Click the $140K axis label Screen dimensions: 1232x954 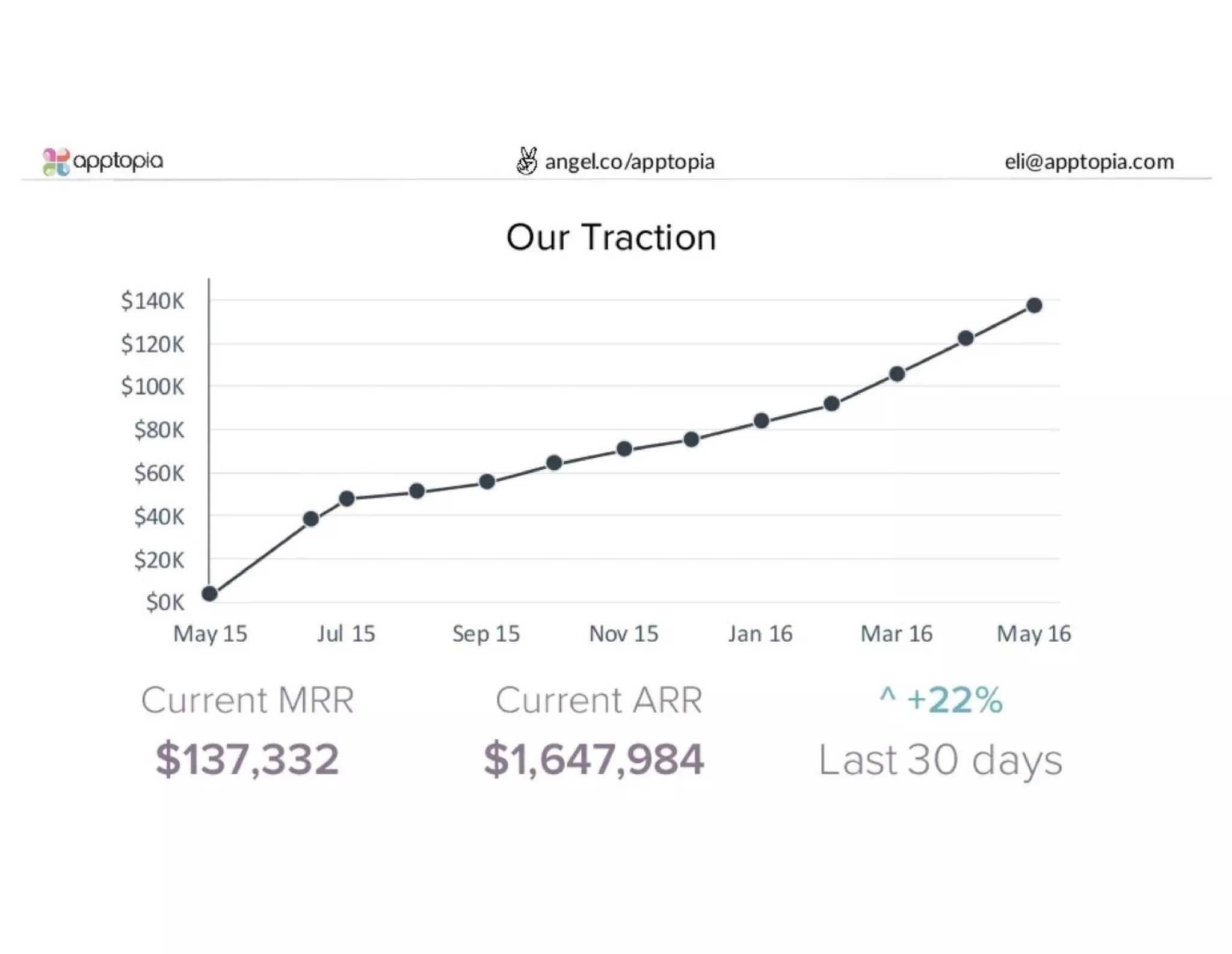(152, 300)
